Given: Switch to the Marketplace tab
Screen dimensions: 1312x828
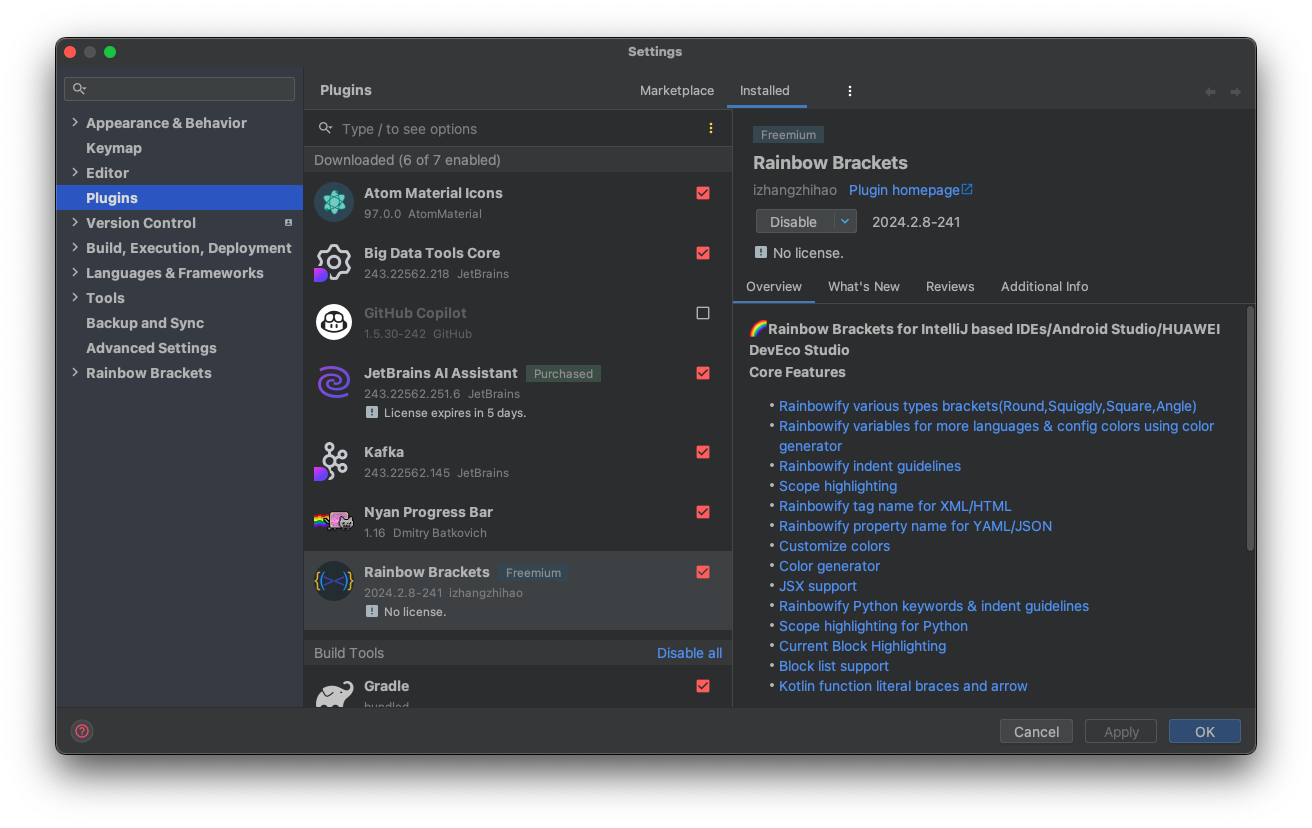Looking at the screenshot, I should pyautogui.click(x=677, y=90).
